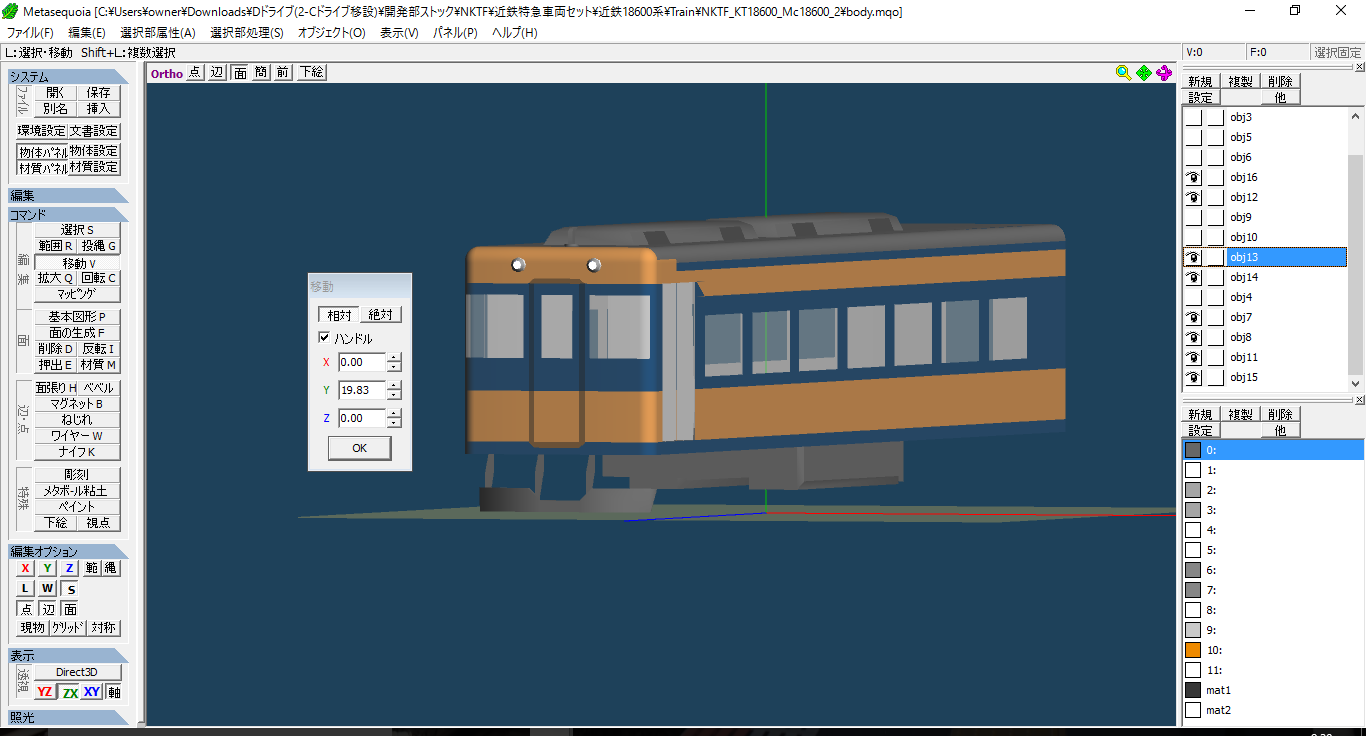Viewport: 1366px width, 736px height.
Task: Collapse the システム panel section
Action: 68,77
